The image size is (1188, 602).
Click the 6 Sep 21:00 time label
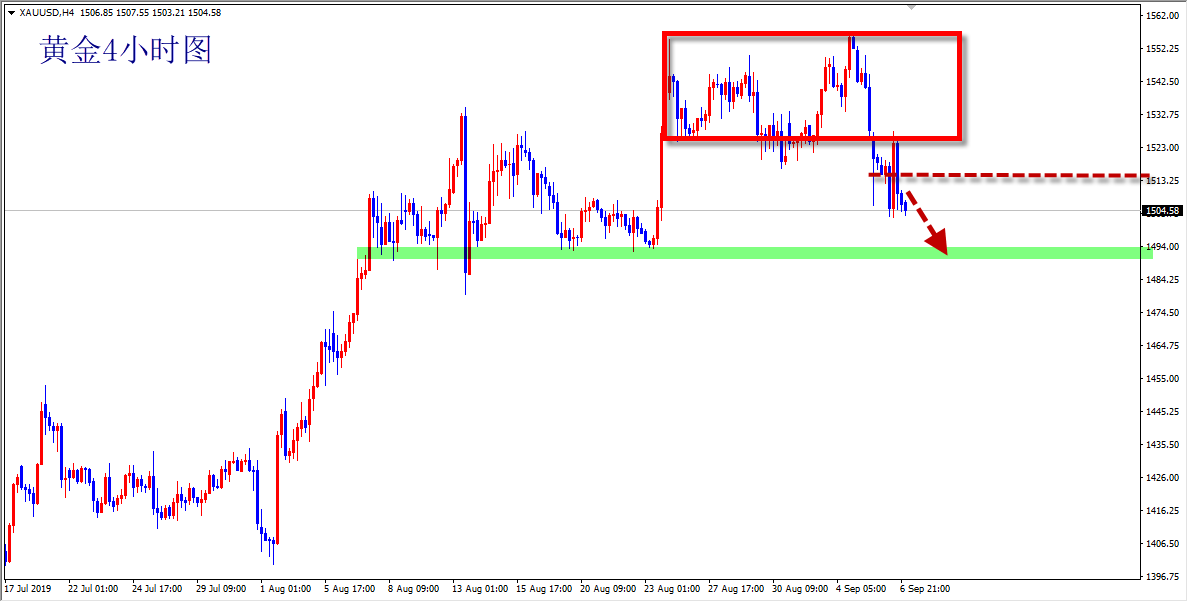pyautogui.click(x=926, y=588)
